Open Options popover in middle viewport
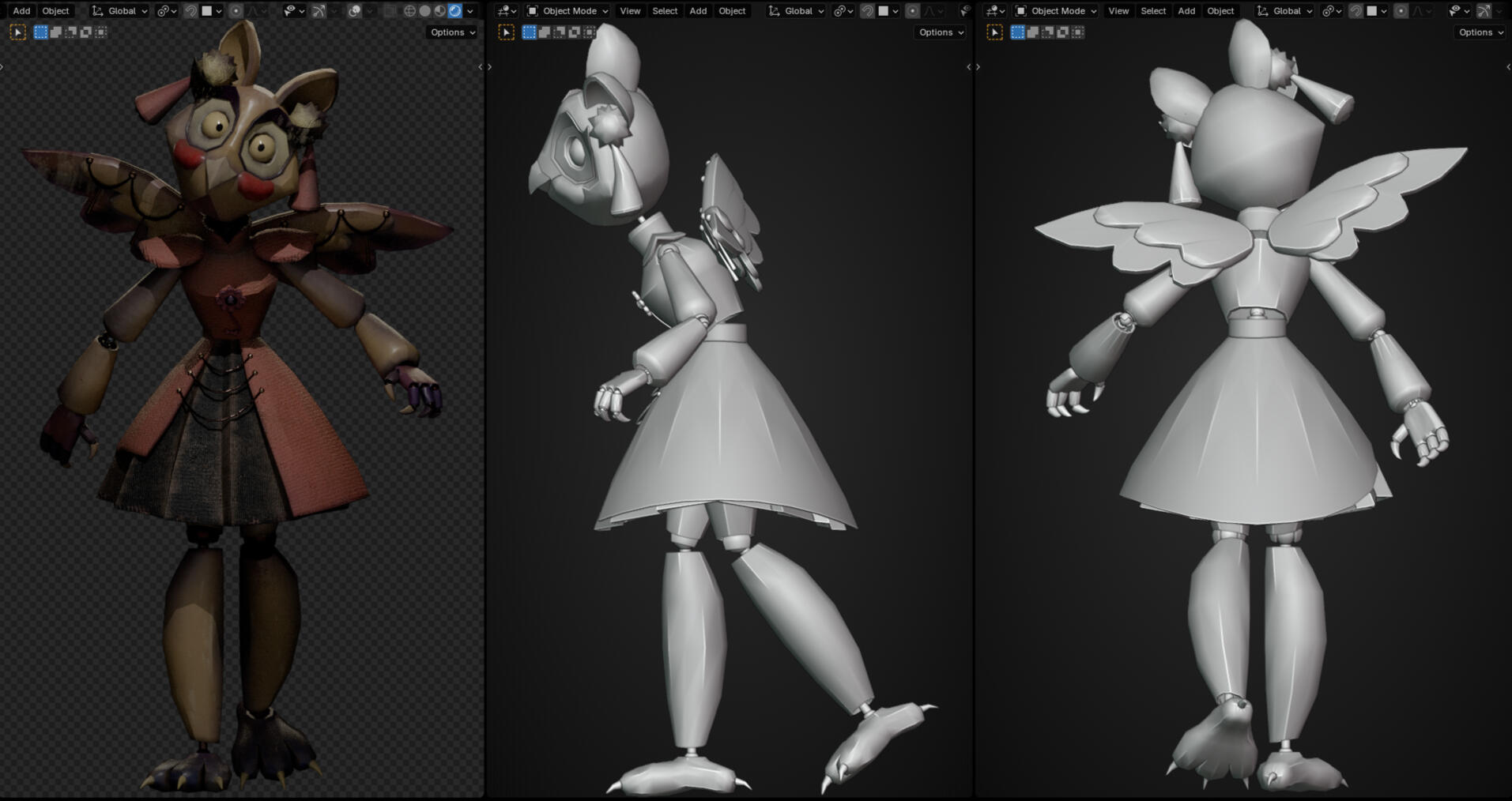Image resolution: width=1512 pixels, height=801 pixels. 941,32
